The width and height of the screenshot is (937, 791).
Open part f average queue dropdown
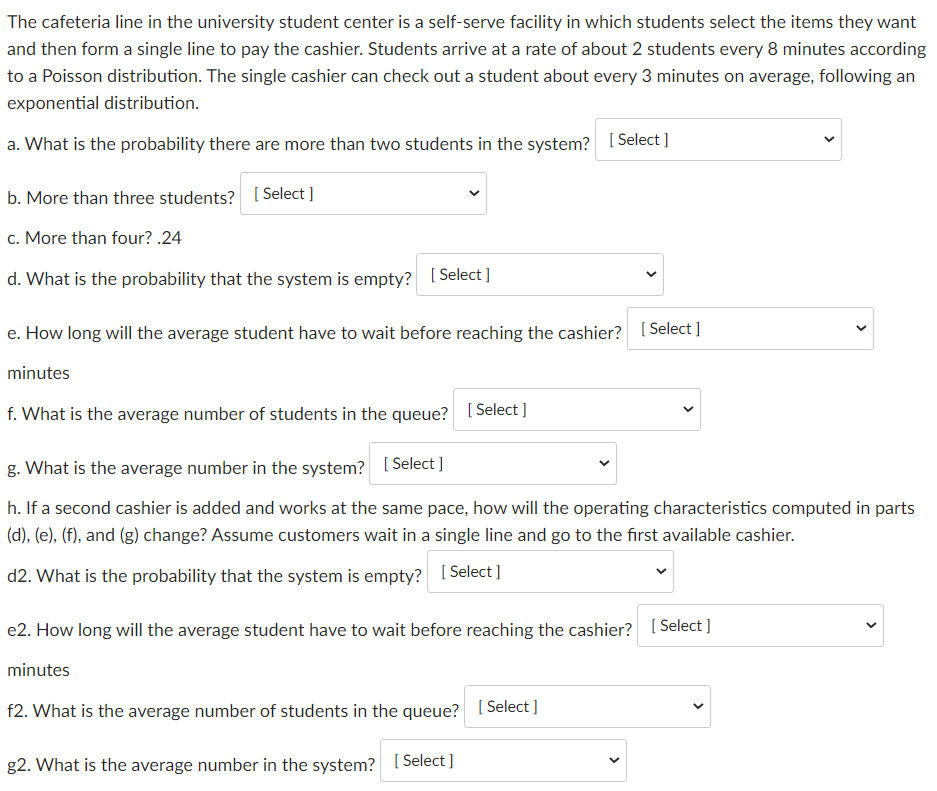coord(576,410)
